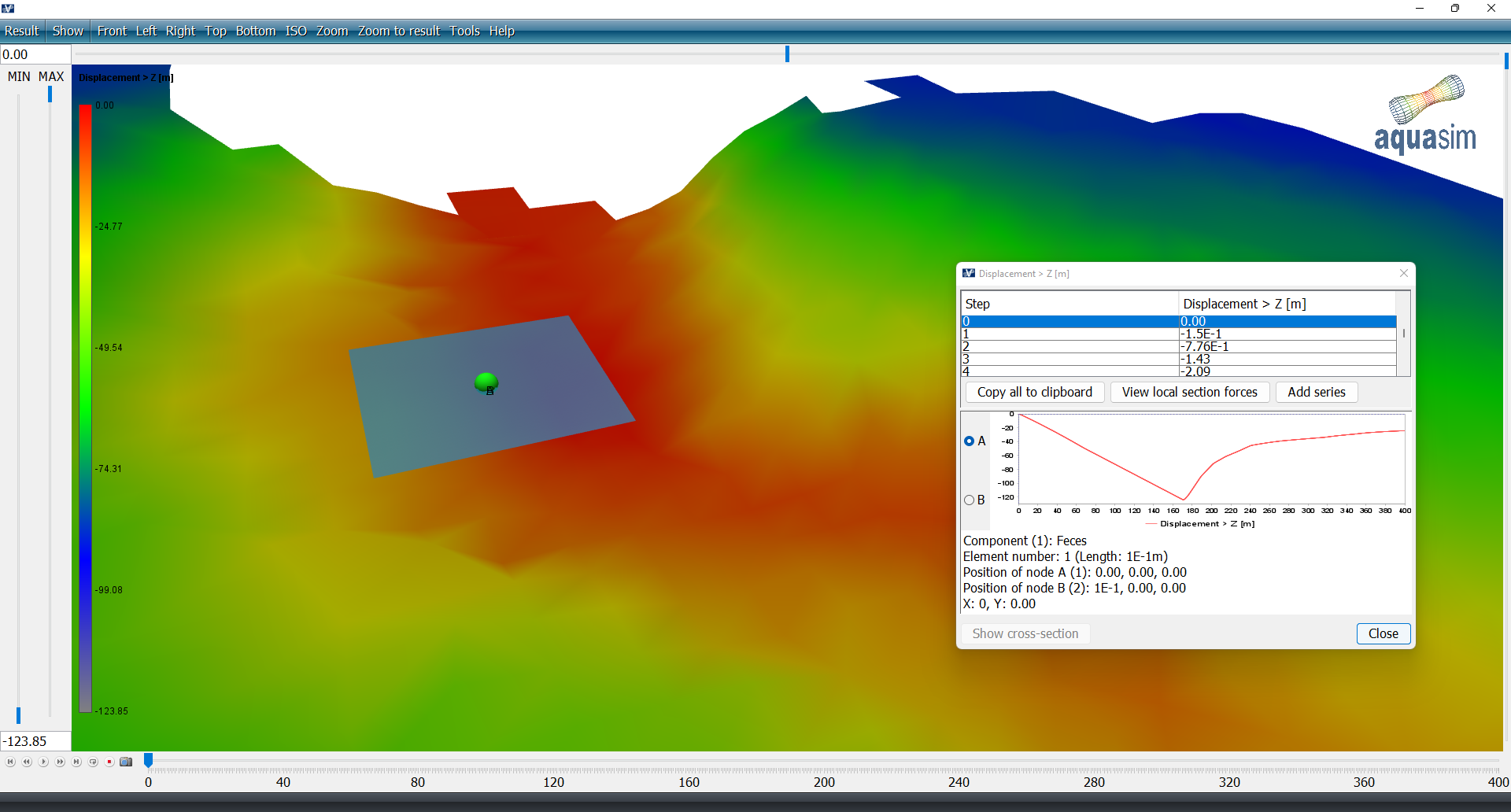
Task: Open the Help menu
Action: coord(501,31)
